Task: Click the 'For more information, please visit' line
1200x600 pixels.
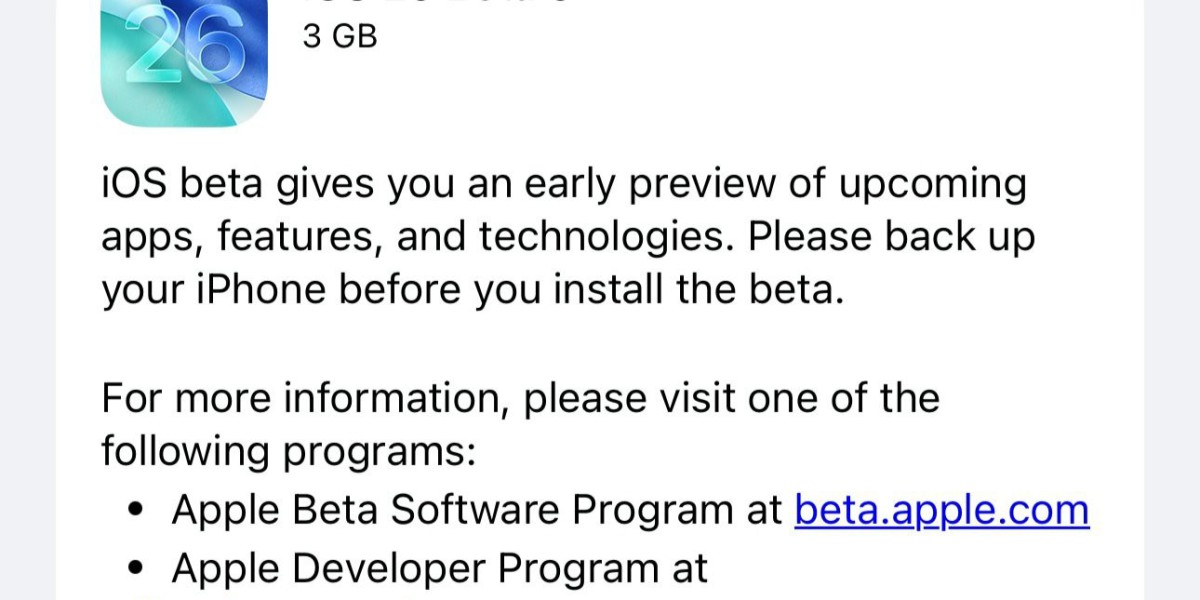Action: 520,398
